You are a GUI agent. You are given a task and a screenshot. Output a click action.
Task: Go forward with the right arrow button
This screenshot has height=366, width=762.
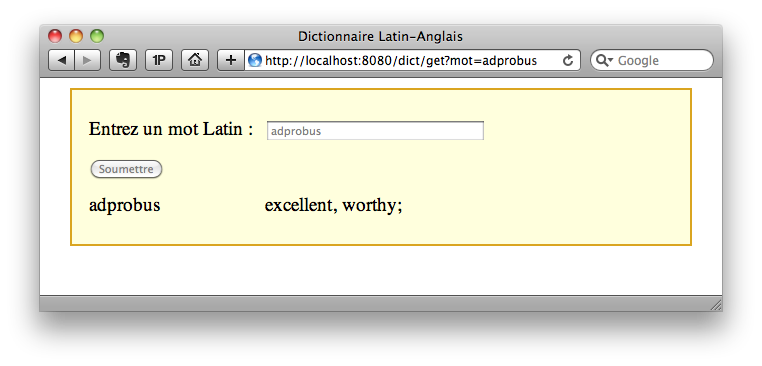tap(88, 60)
